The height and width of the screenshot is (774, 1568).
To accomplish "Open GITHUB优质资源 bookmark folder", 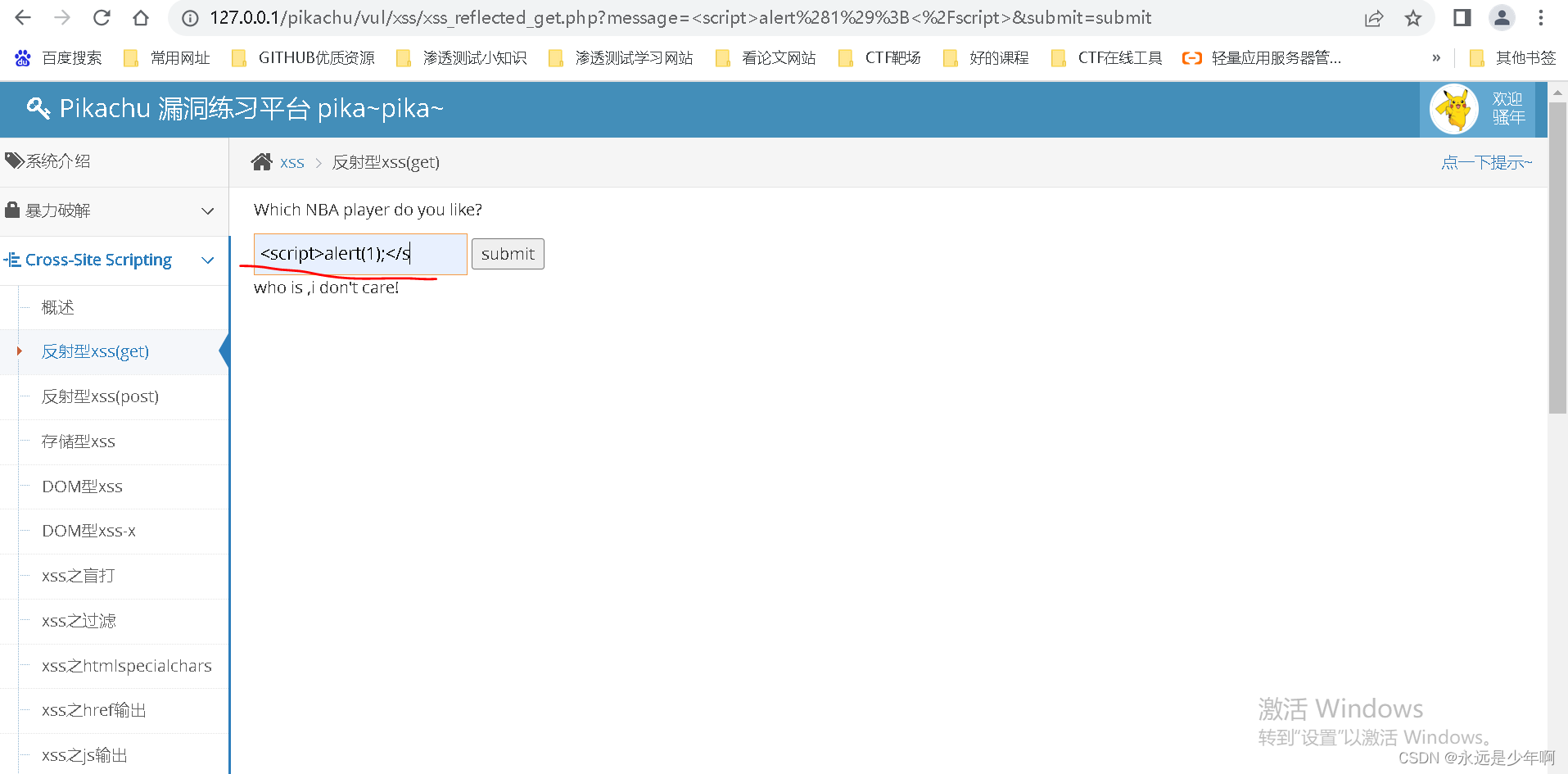I will pos(303,57).
